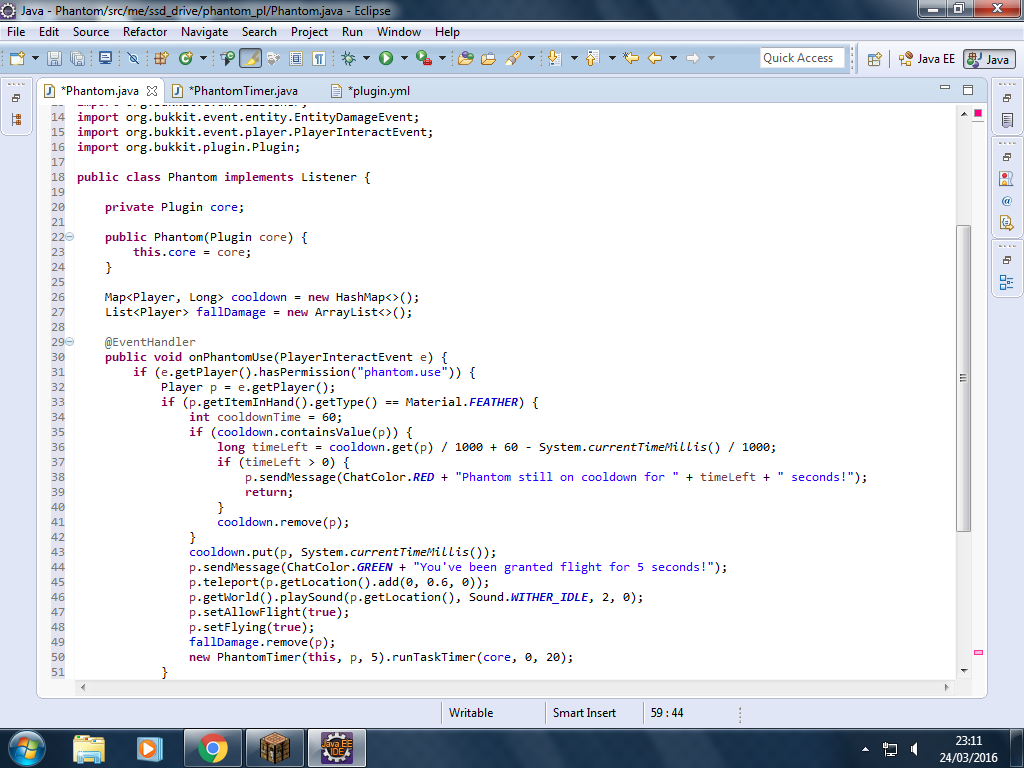The width and height of the screenshot is (1024, 768).
Task: Click the hierarchy icon in left trim
Action: click(16, 120)
